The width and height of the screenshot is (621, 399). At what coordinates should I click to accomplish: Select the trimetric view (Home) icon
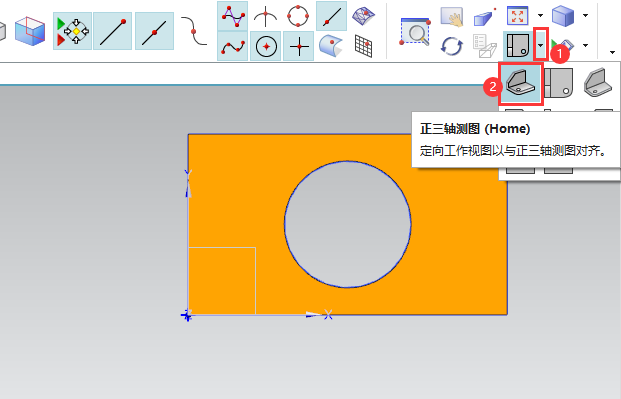click(x=520, y=84)
